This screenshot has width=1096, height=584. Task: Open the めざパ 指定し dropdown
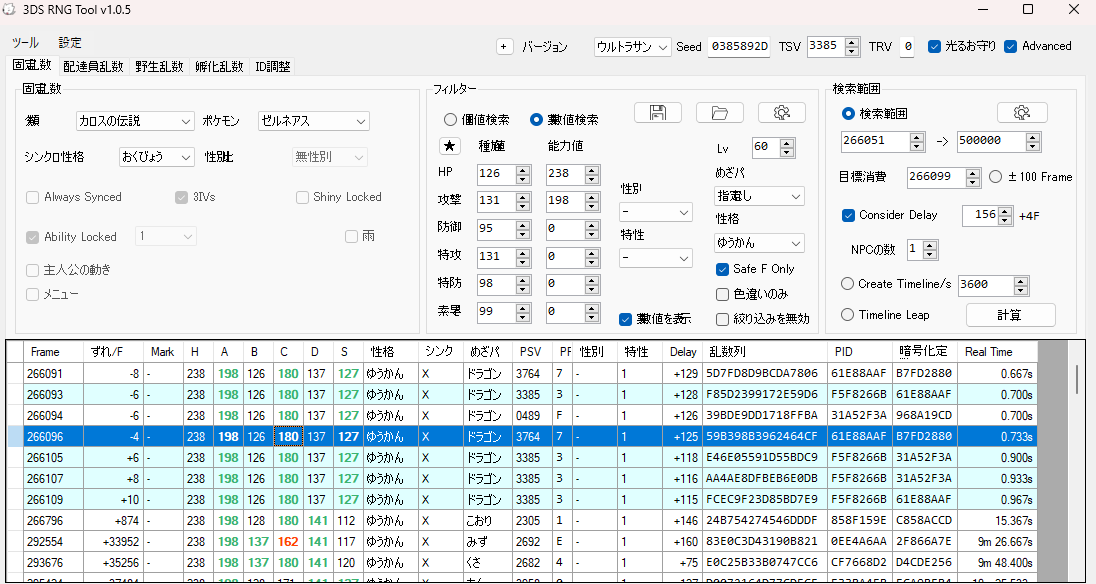pos(759,196)
